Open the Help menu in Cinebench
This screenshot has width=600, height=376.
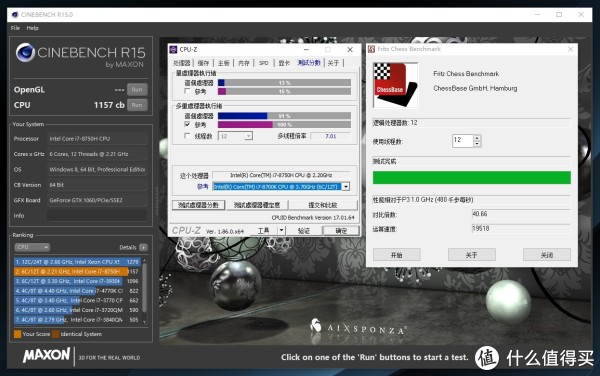click(33, 28)
